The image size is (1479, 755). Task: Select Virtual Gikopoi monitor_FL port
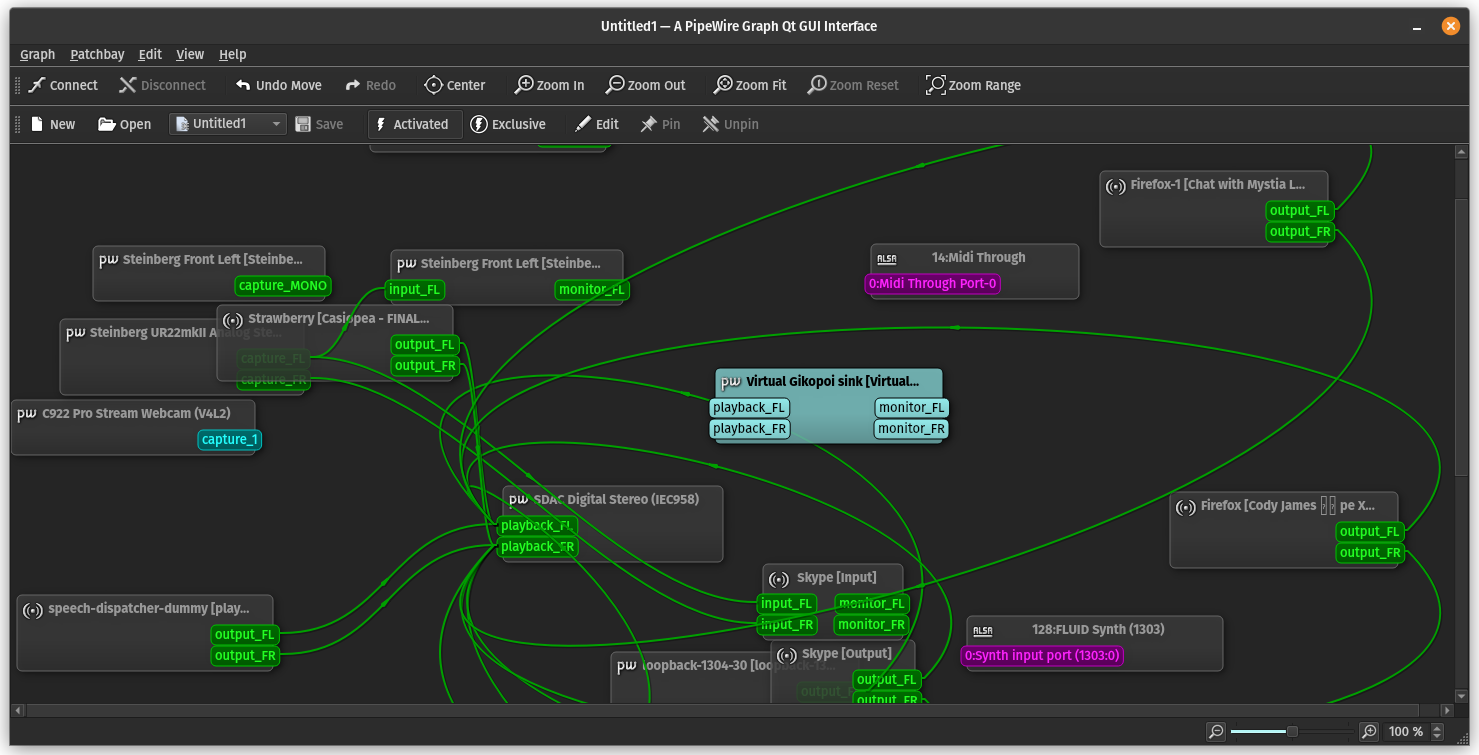click(x=911, y=408)
